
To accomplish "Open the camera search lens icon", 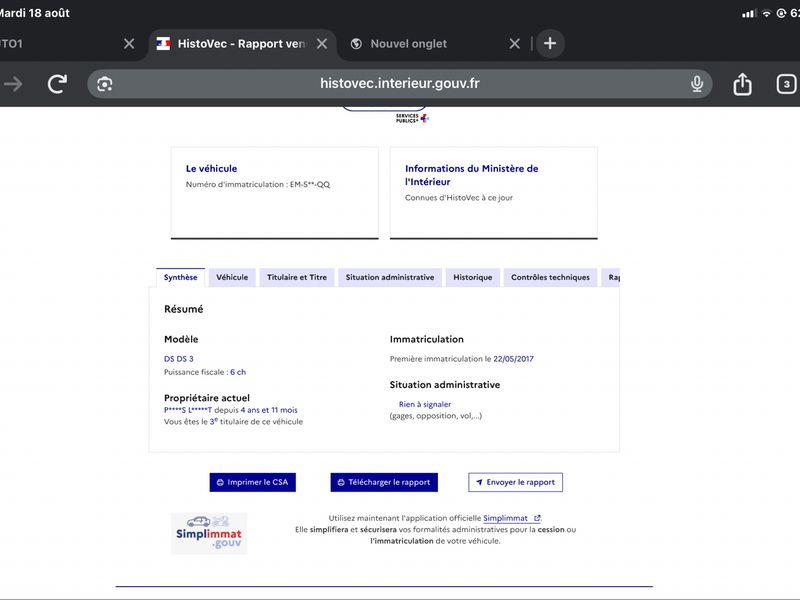I will tap(105, 84).
